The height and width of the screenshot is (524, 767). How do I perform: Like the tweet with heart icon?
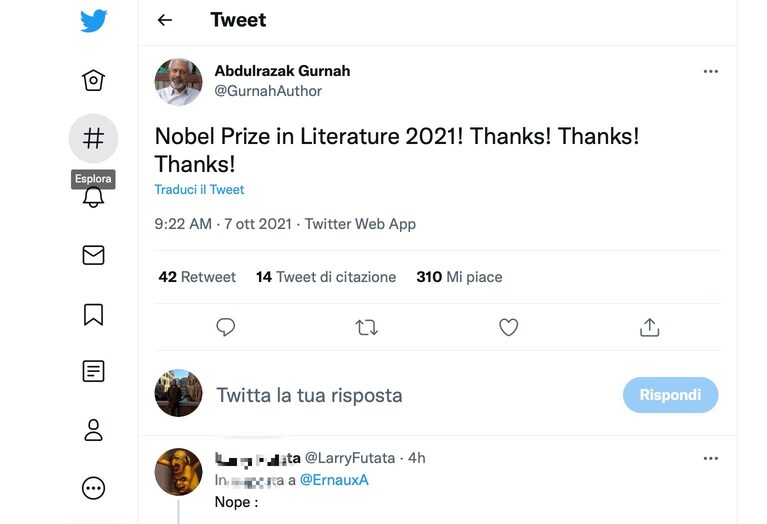point(509,327)
